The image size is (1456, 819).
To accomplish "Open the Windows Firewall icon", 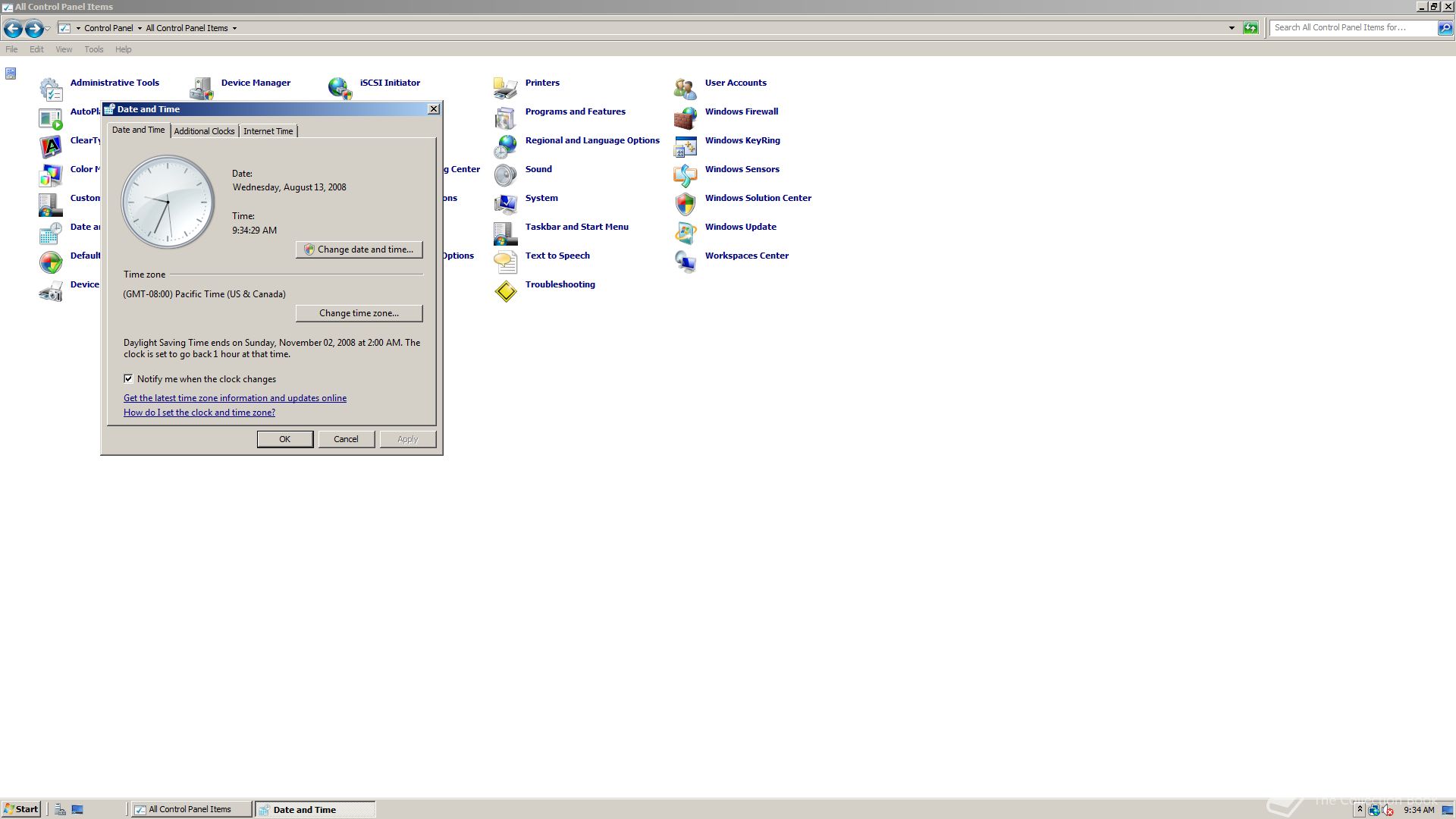I will pyautogui.click(x=686, y=118).
